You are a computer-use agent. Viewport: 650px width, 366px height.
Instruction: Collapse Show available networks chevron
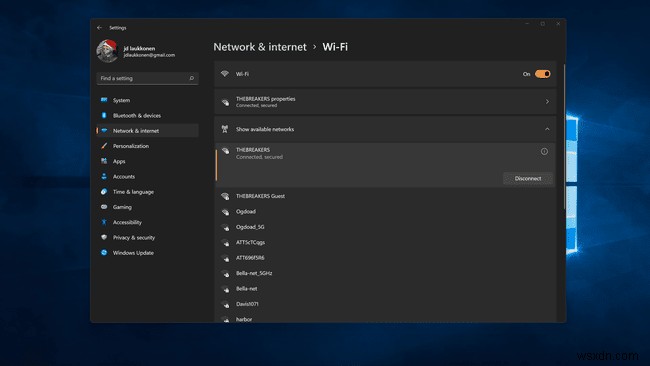click(547, 129)
